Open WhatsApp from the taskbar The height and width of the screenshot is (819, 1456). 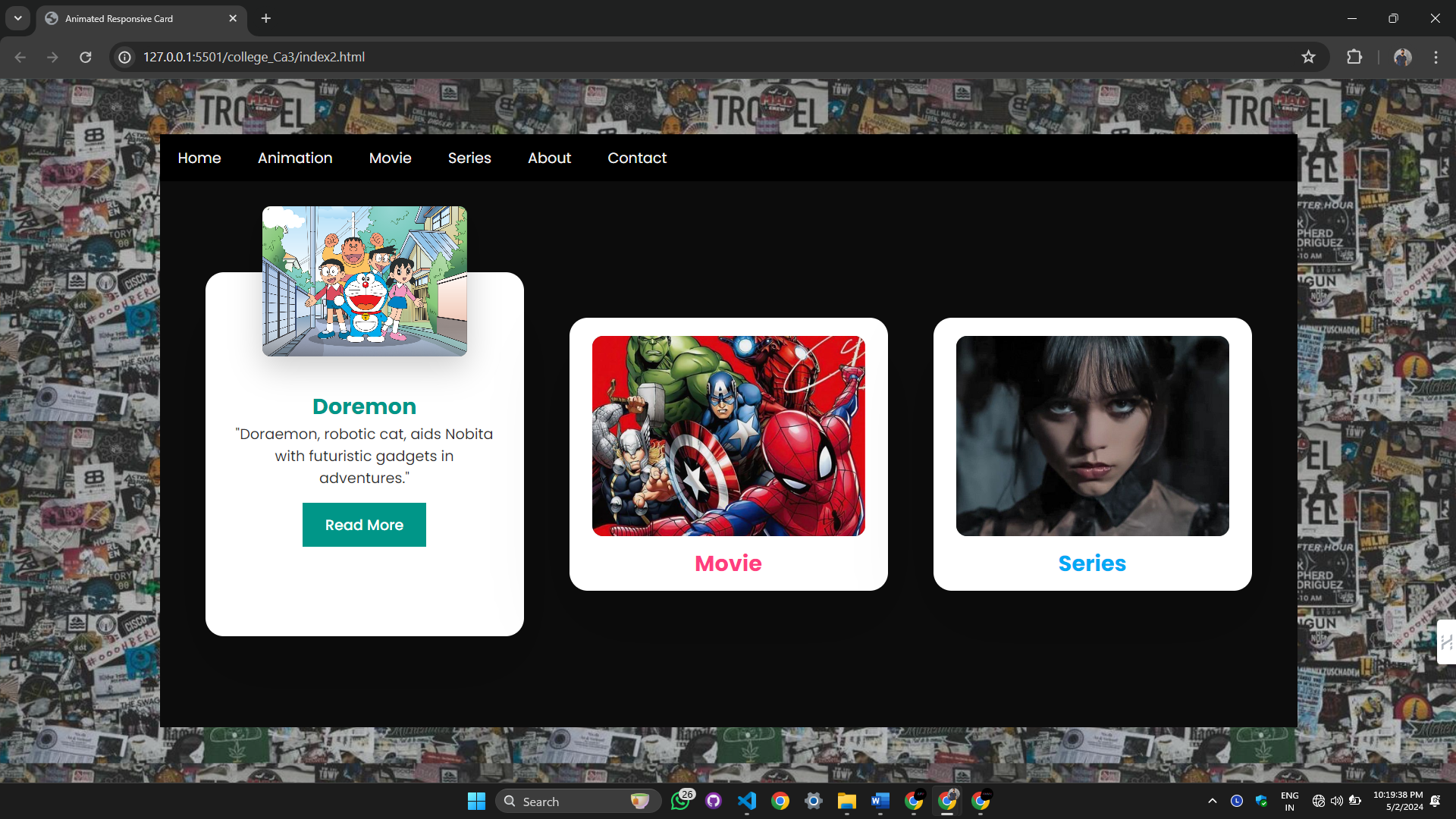(x=681, y=801)
